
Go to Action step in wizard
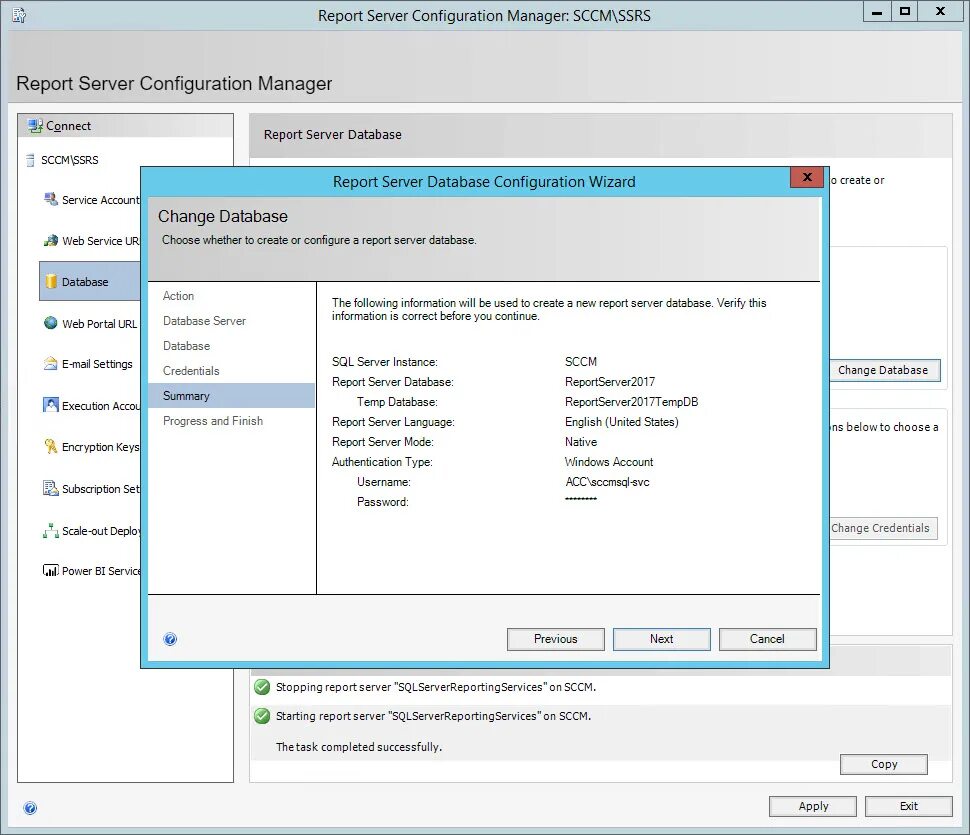[178, 296]
